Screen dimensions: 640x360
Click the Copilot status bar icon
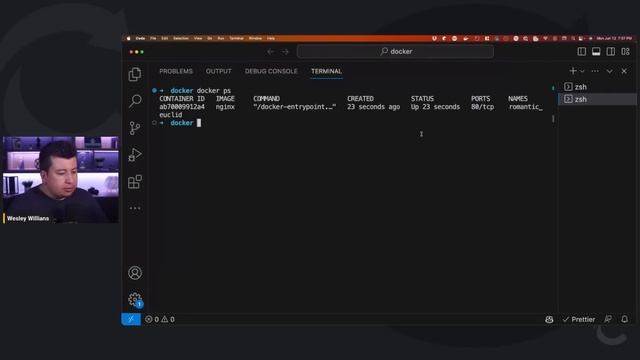[549, 319]
